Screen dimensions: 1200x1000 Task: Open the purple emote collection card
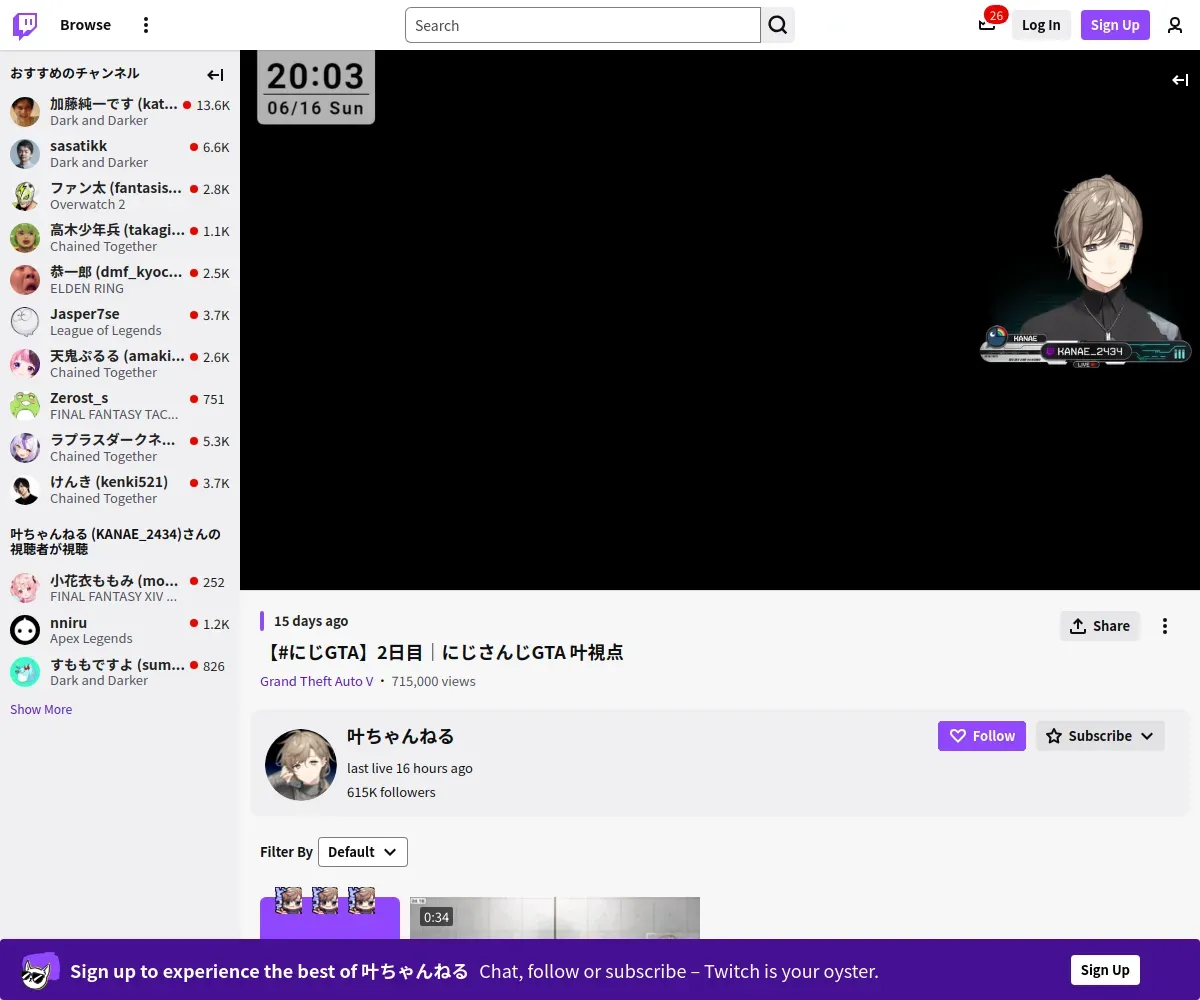tap(330, 918)
